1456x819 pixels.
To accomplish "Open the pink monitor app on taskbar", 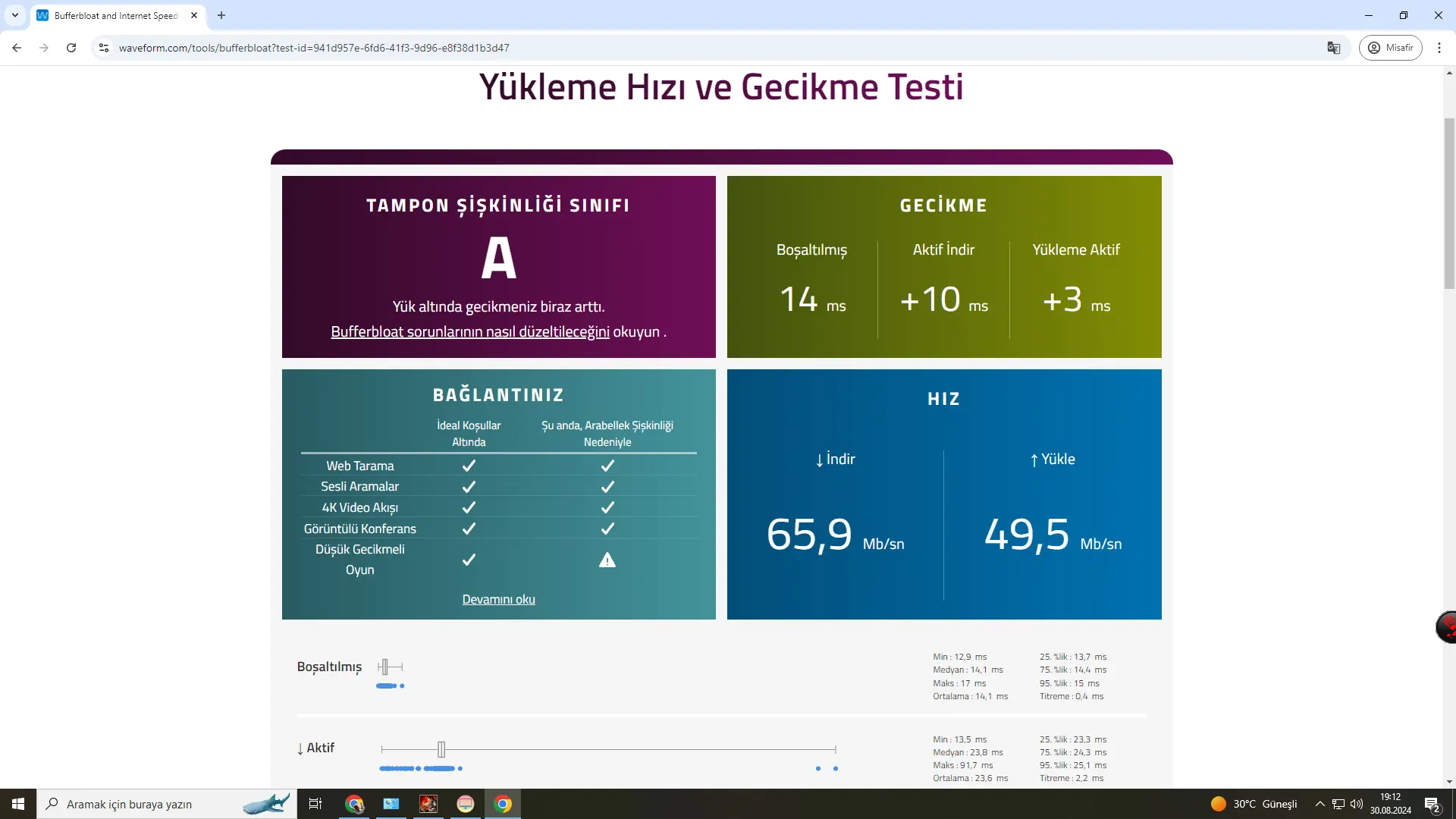I will pyautogui.click(x=466, y=804).
